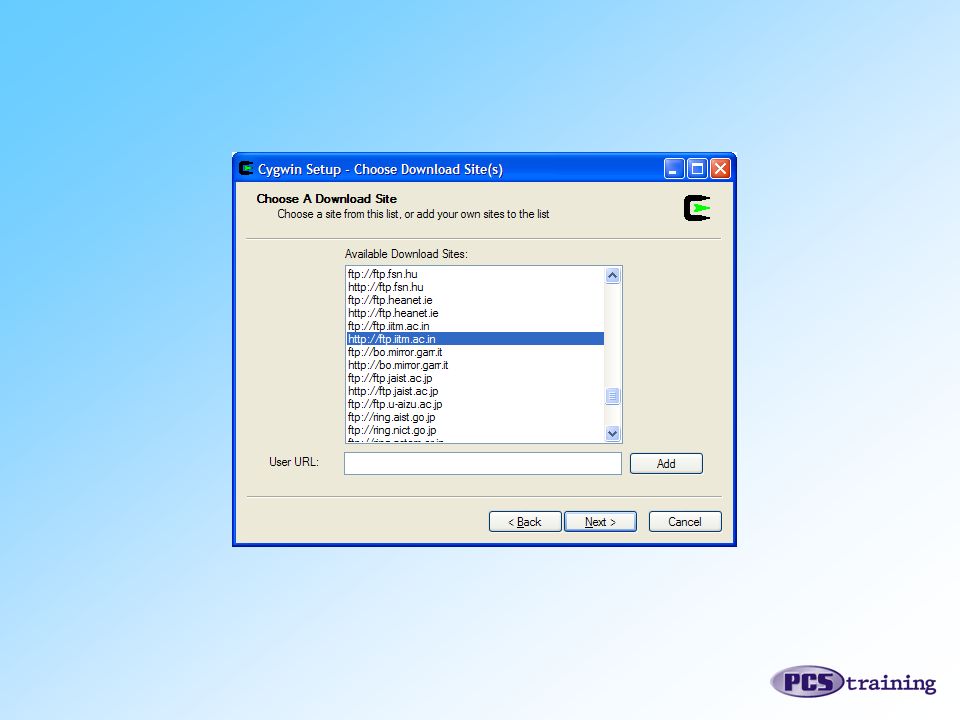The image size is (960, 720).
Task: Select ftp://ftp.iitm.ac.in mirror
Action: [x=475, y=326]
